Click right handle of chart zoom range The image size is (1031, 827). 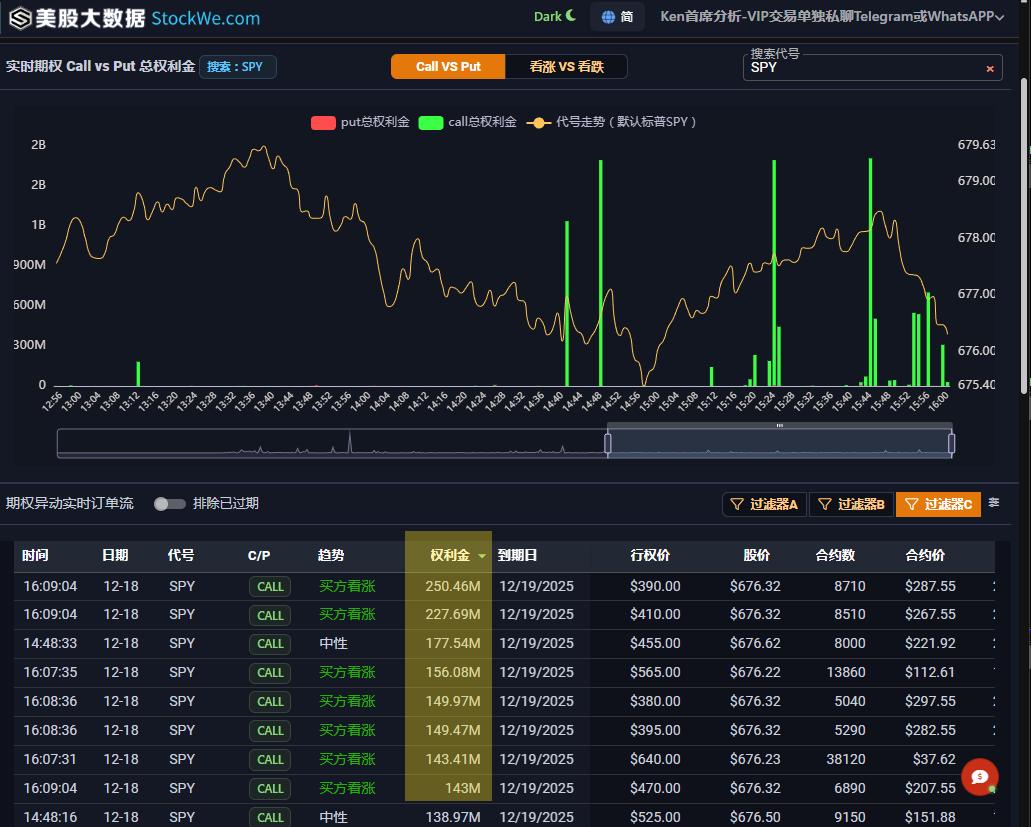pos(951,443)
